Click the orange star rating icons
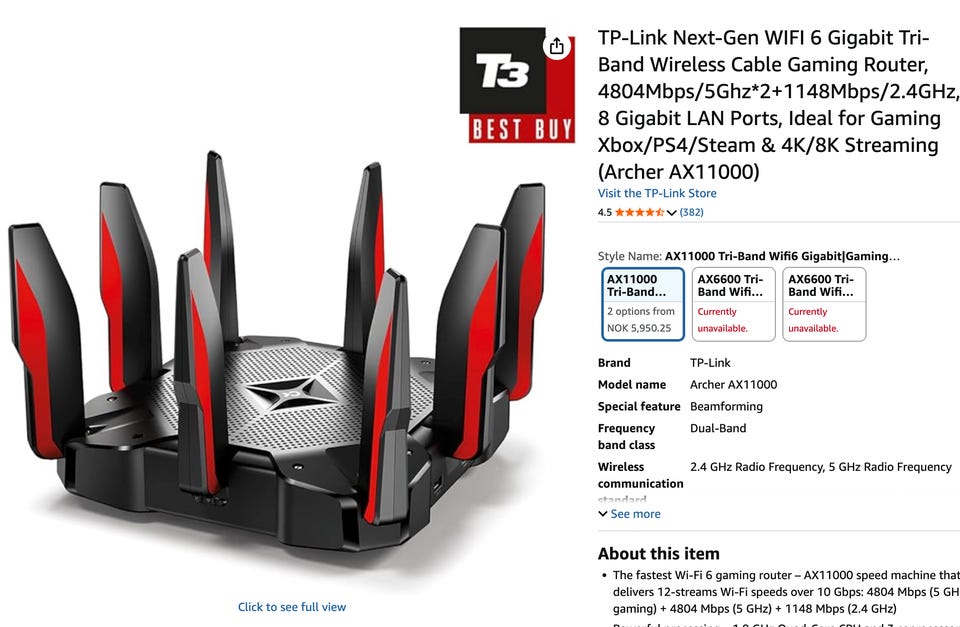This screenshot has width=960, height=627. pyautogui.click(x=639, y=212)
